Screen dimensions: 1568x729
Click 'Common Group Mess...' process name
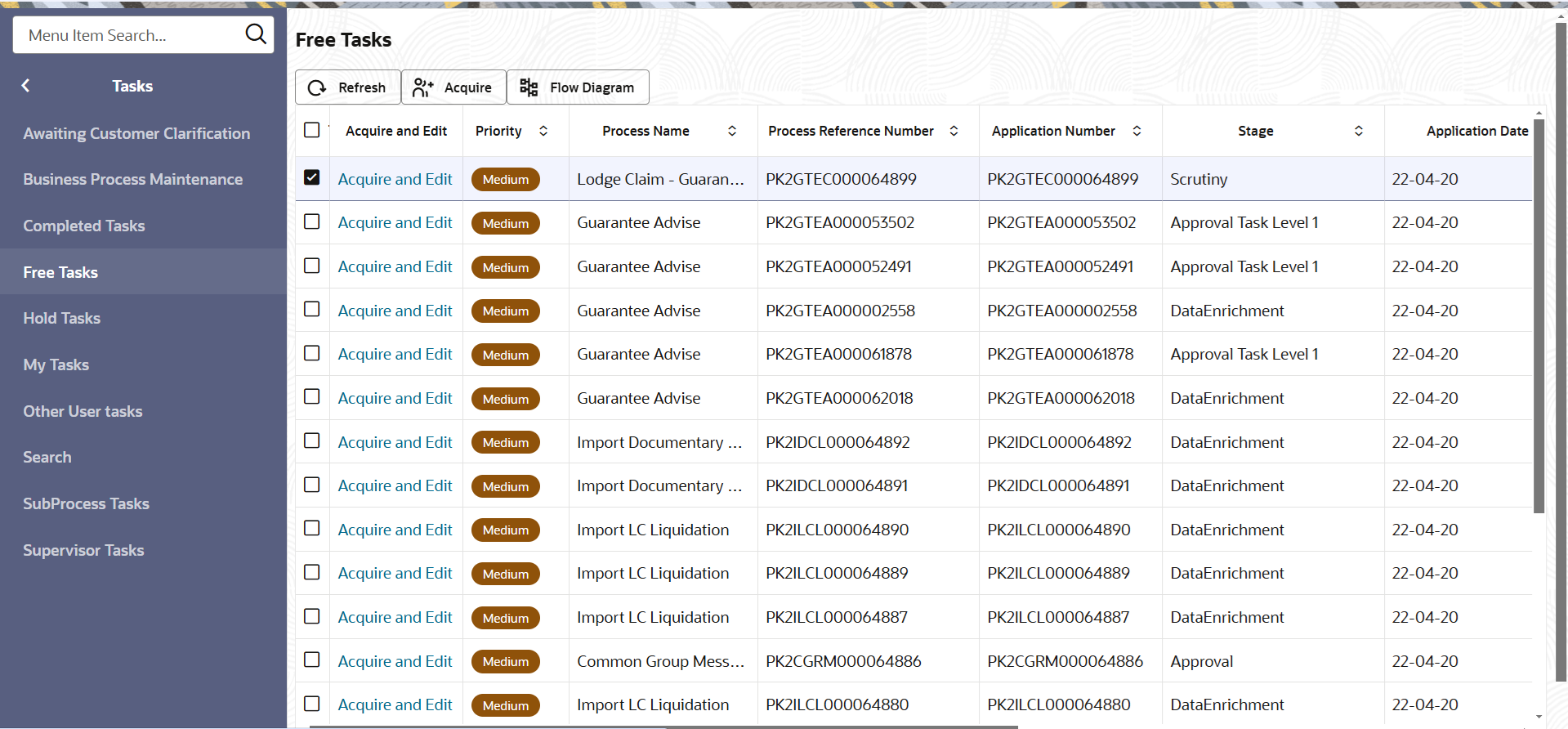[660, 661]
